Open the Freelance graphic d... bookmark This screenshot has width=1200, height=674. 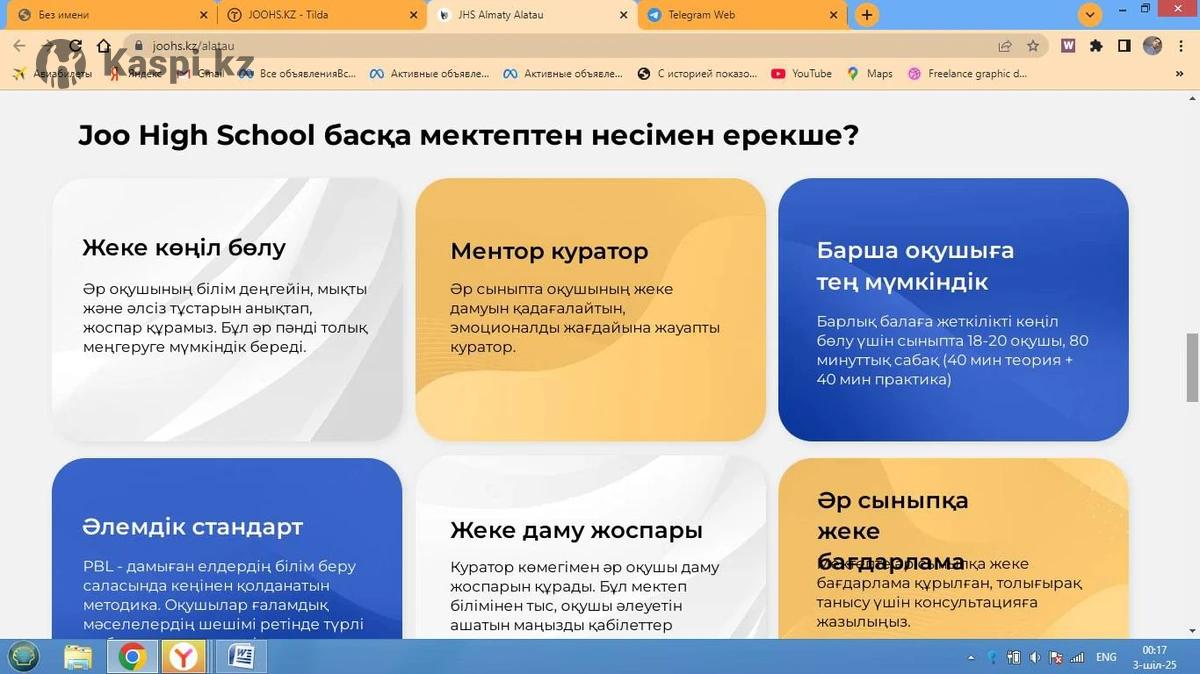(x=968, y=74)
